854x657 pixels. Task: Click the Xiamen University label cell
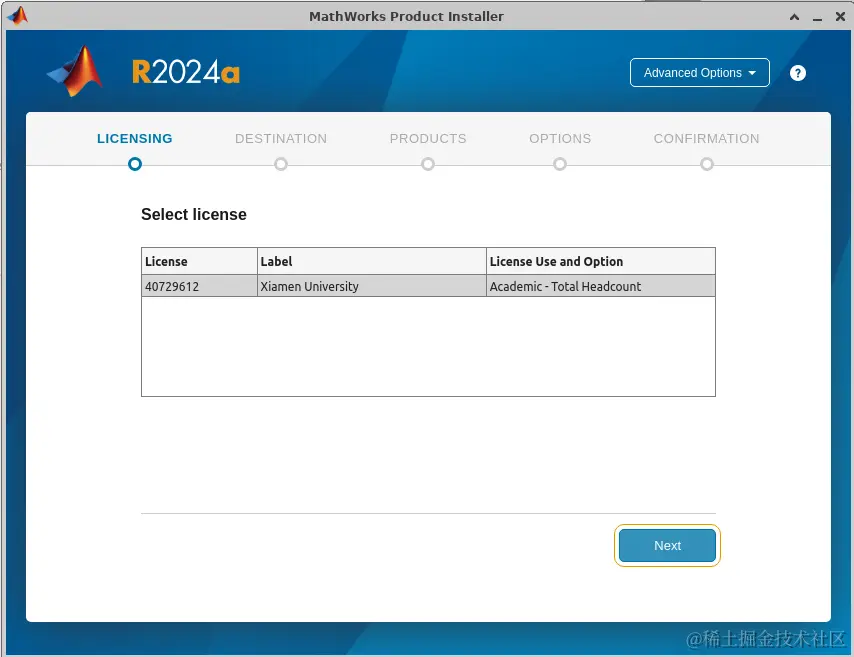(371, 286)
